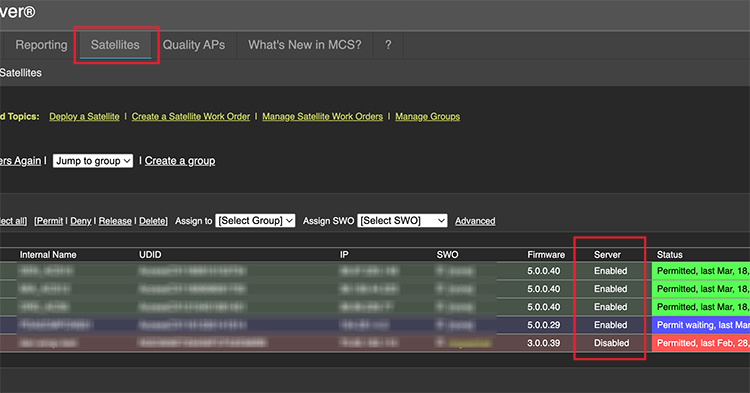Click the Advanced link
The height and width of the screenshot is (393, 750).
(475, 221)
